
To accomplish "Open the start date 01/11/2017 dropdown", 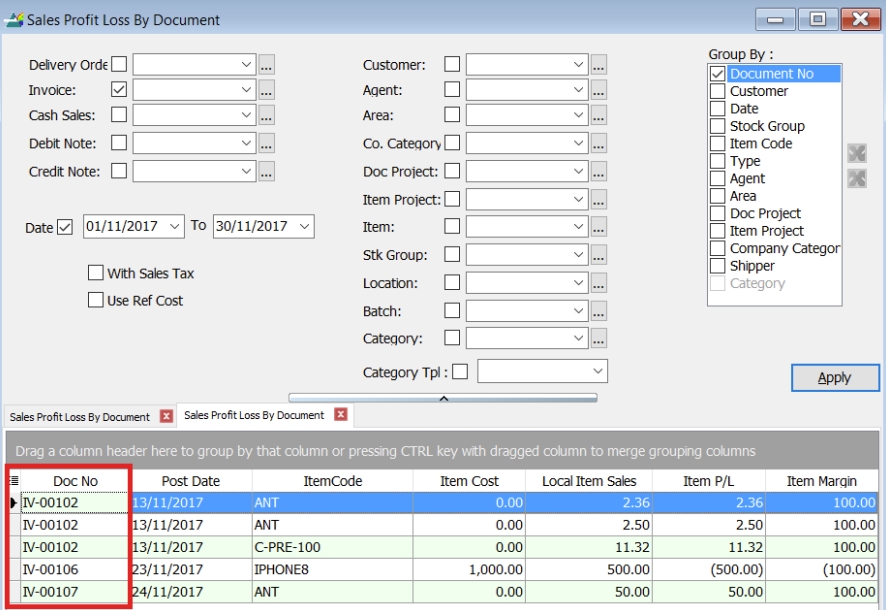I will tap(176, 227).
